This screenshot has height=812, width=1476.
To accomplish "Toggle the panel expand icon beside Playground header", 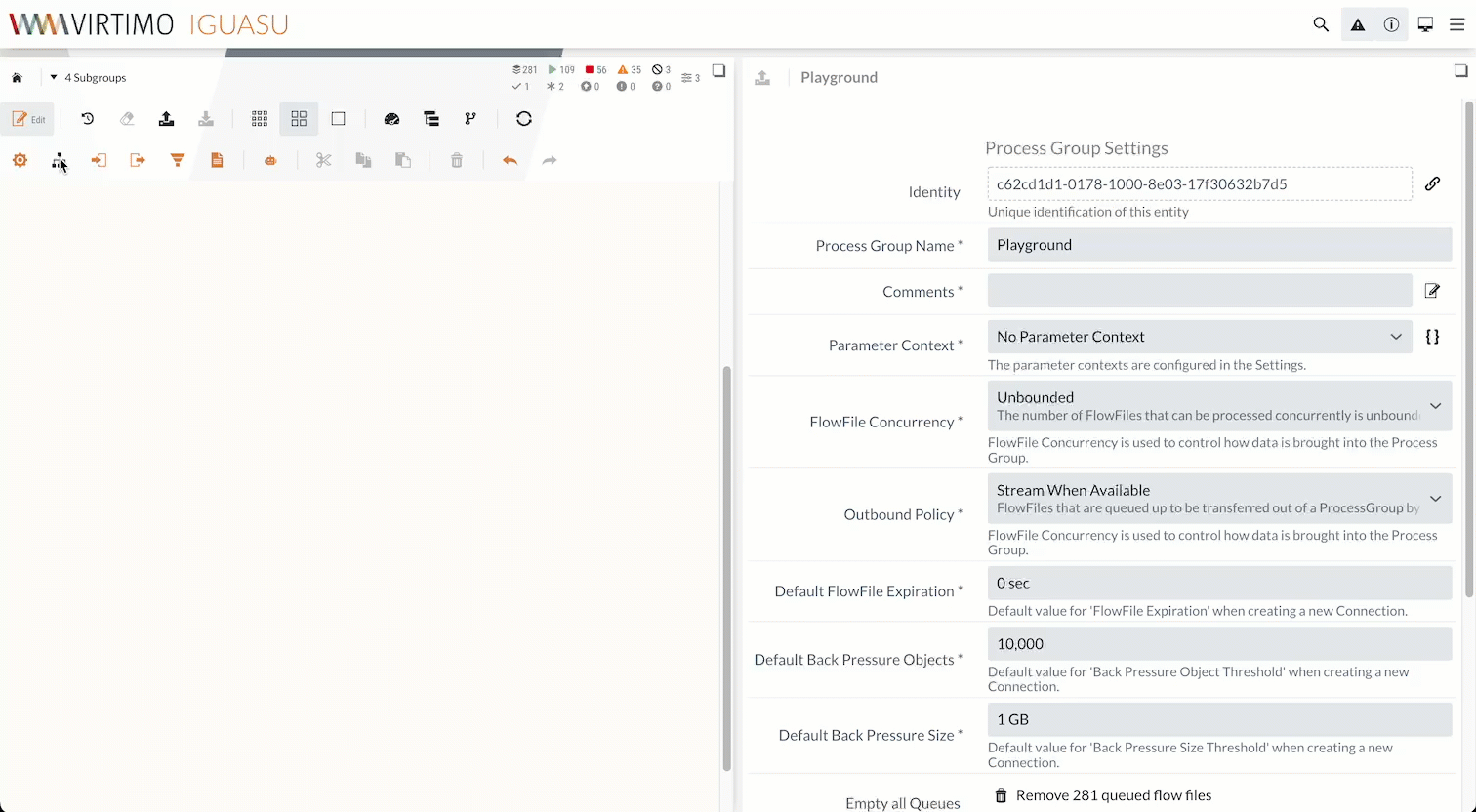I will [x=1460, y=70].
